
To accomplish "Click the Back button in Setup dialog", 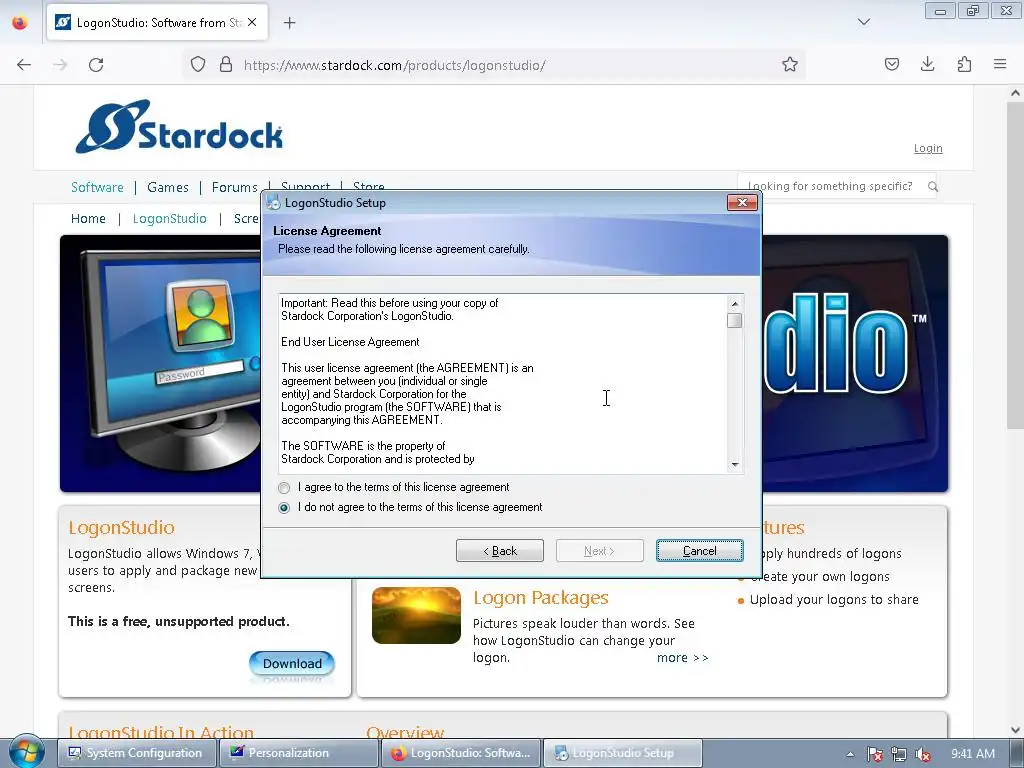I will (500, 551).
